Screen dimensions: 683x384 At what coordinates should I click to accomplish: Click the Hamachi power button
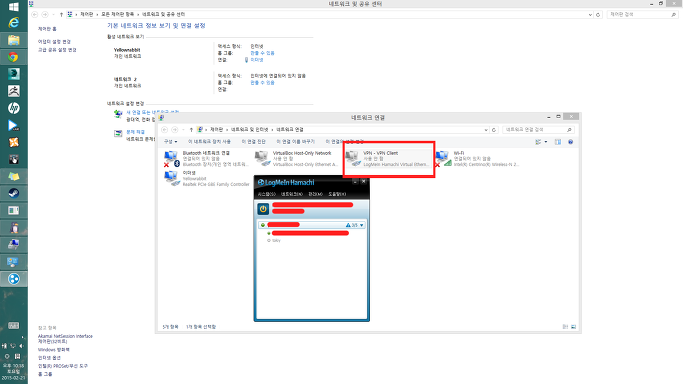click(x=263, y=209)
